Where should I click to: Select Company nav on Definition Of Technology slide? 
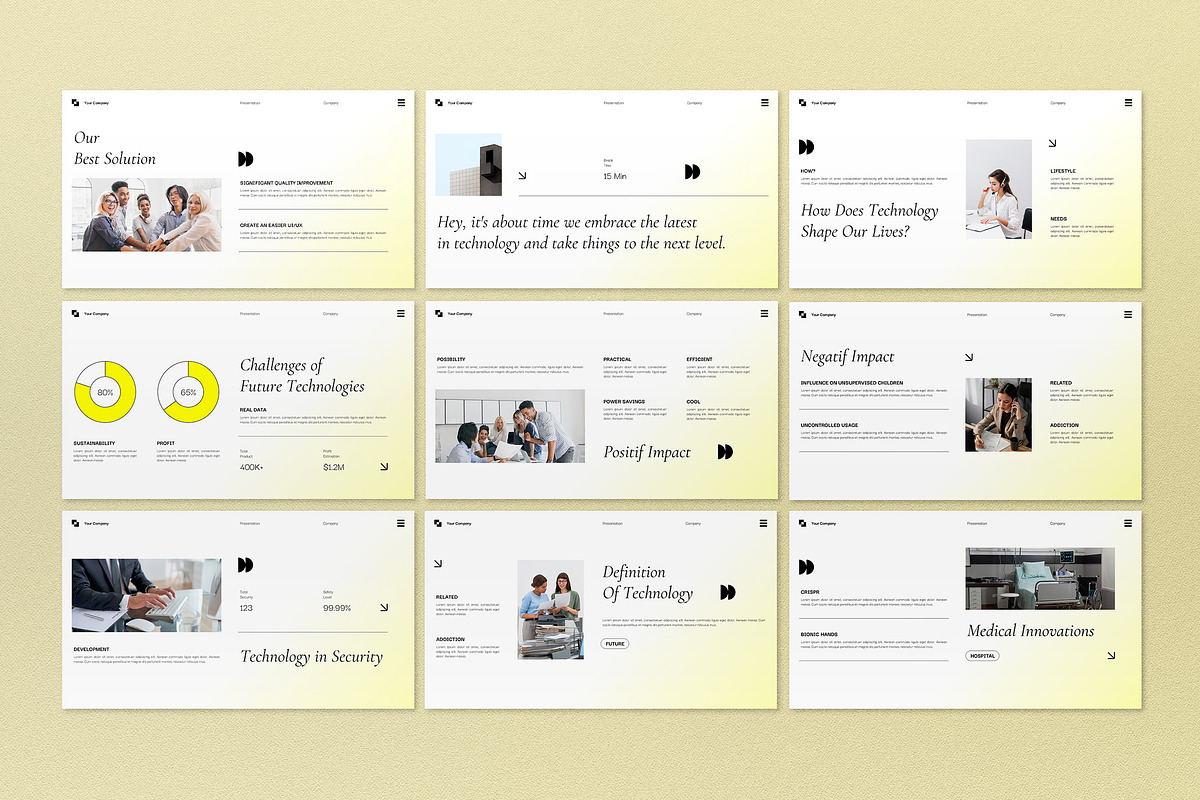[693, 523]
